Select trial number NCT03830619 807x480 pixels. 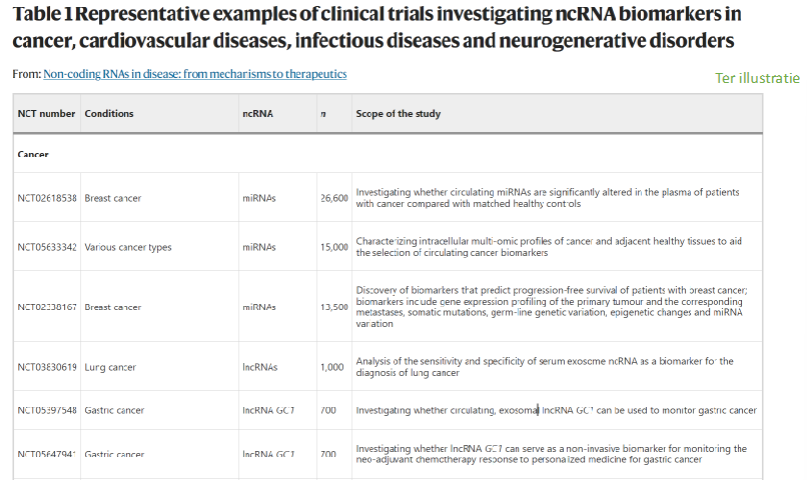pos(47,368)
